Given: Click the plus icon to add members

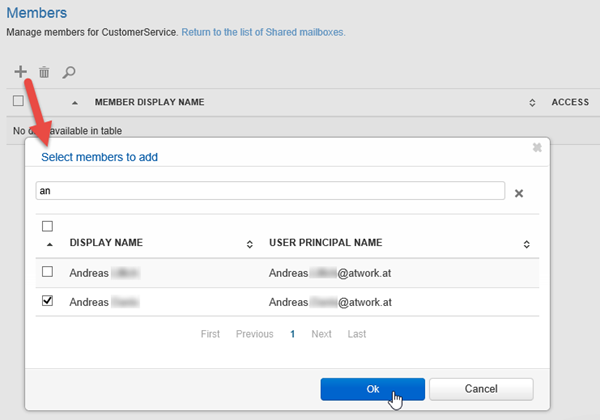Looking at the screenshot, I should (20, 72).
